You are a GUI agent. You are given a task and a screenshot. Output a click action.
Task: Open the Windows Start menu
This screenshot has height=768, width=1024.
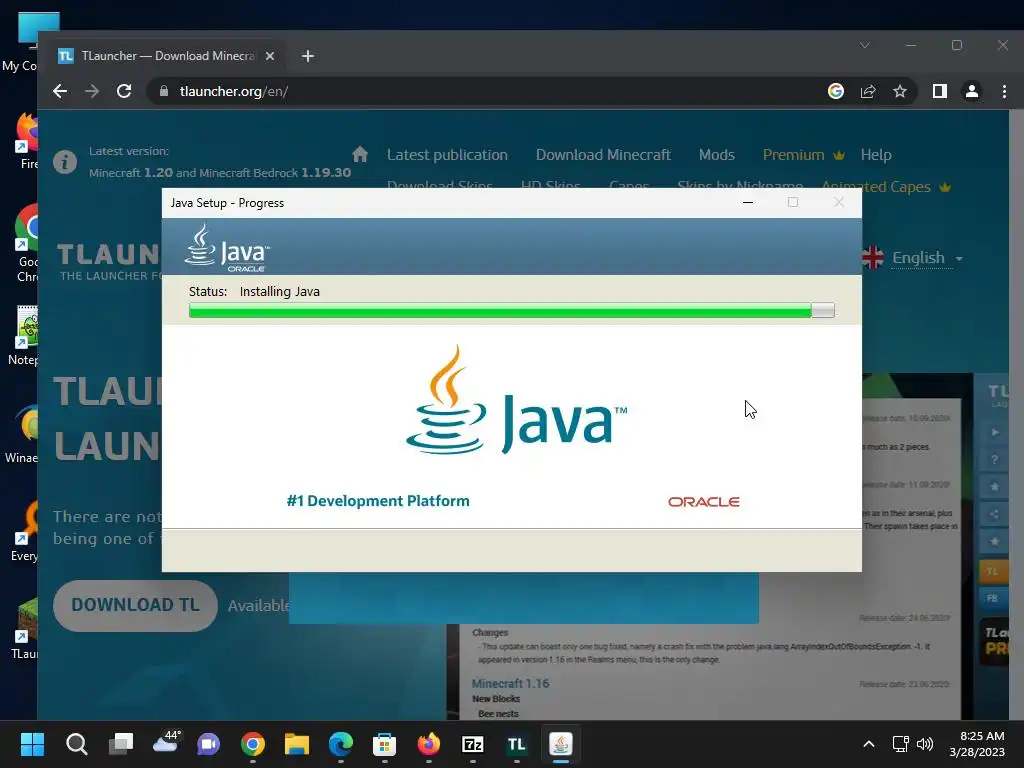tap(32, 744)
